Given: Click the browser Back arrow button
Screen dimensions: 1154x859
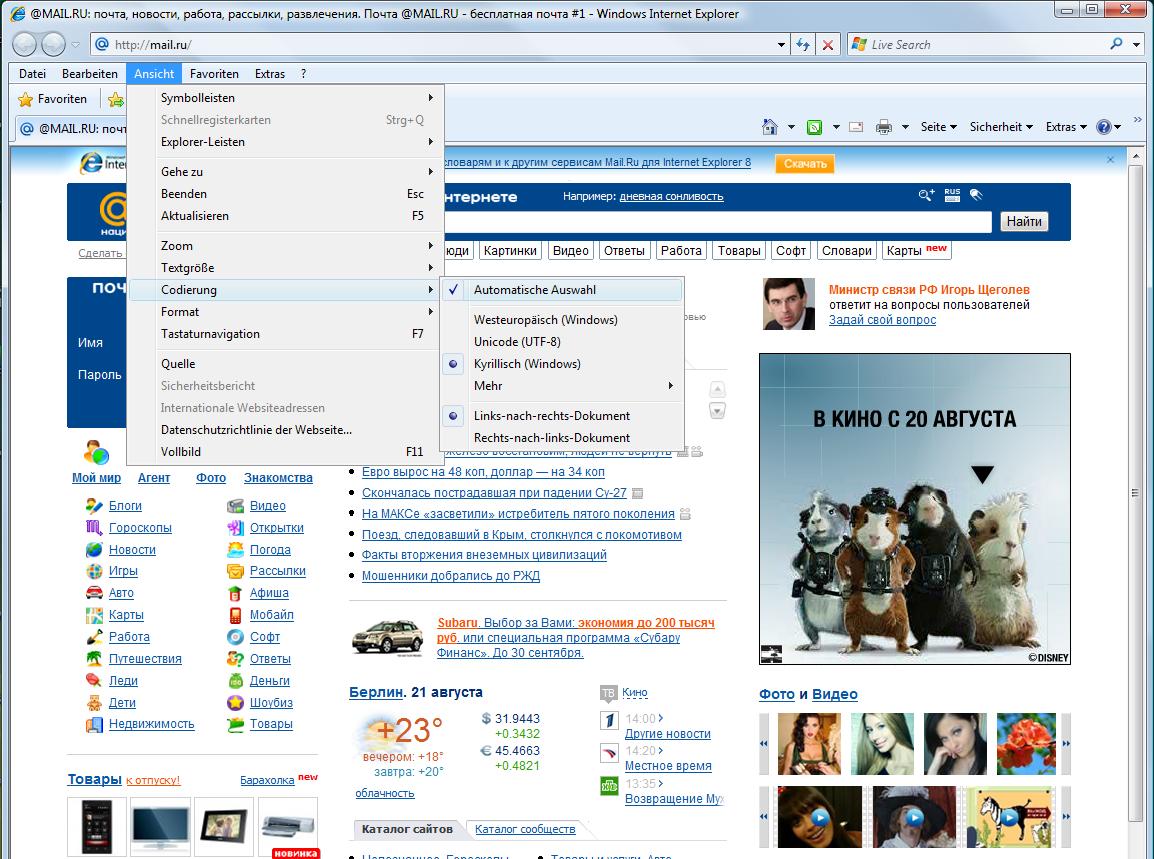Looking at the screenshot, I should click(x=25, y=45).
